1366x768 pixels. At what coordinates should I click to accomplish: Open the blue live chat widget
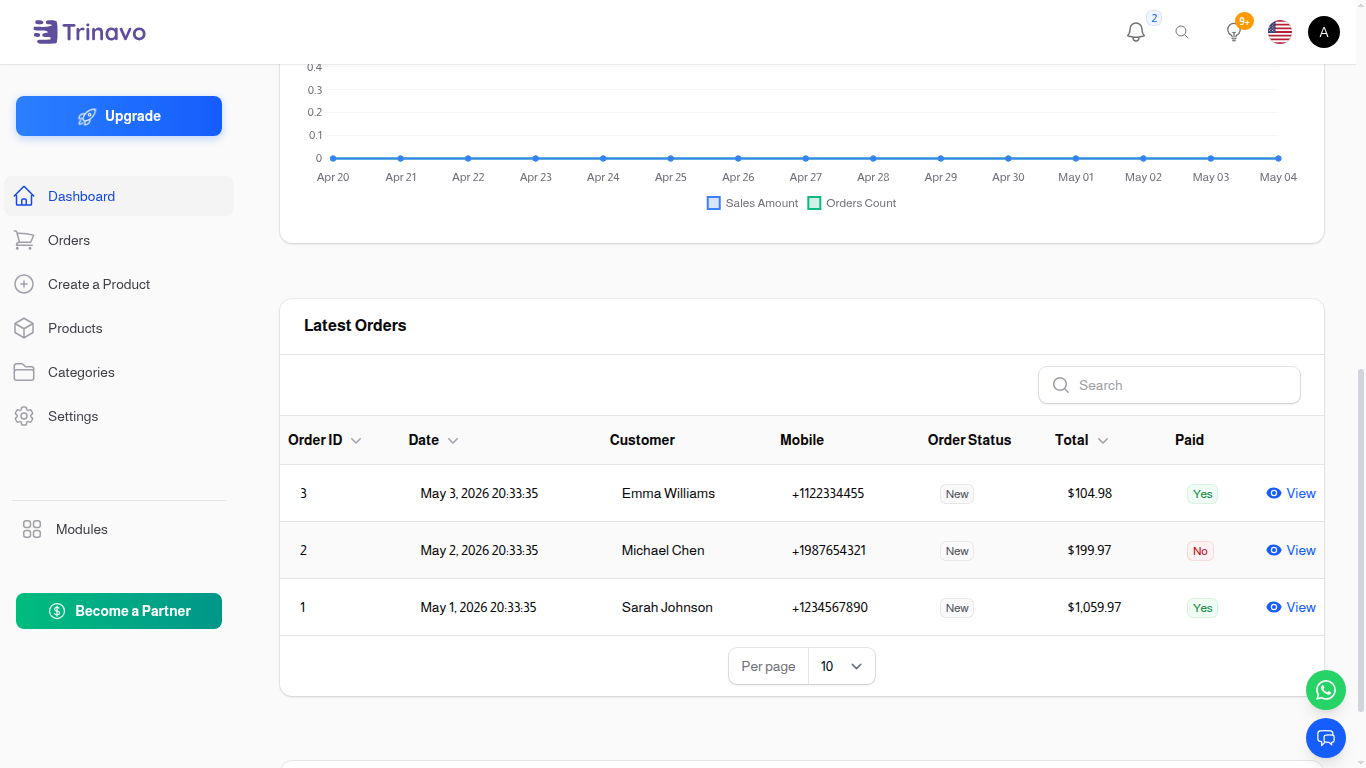pos(1326,738)
